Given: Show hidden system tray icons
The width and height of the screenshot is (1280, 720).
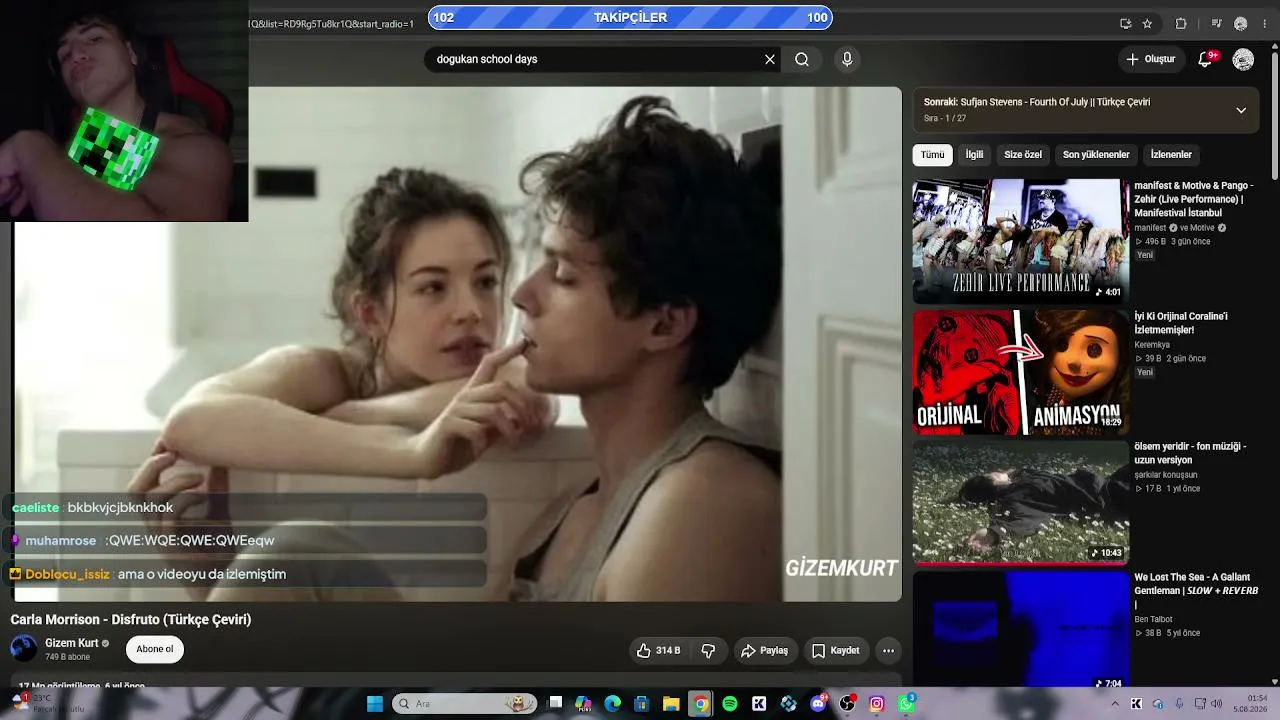Looking at the screenshot, I should (x=1115, y=704).
